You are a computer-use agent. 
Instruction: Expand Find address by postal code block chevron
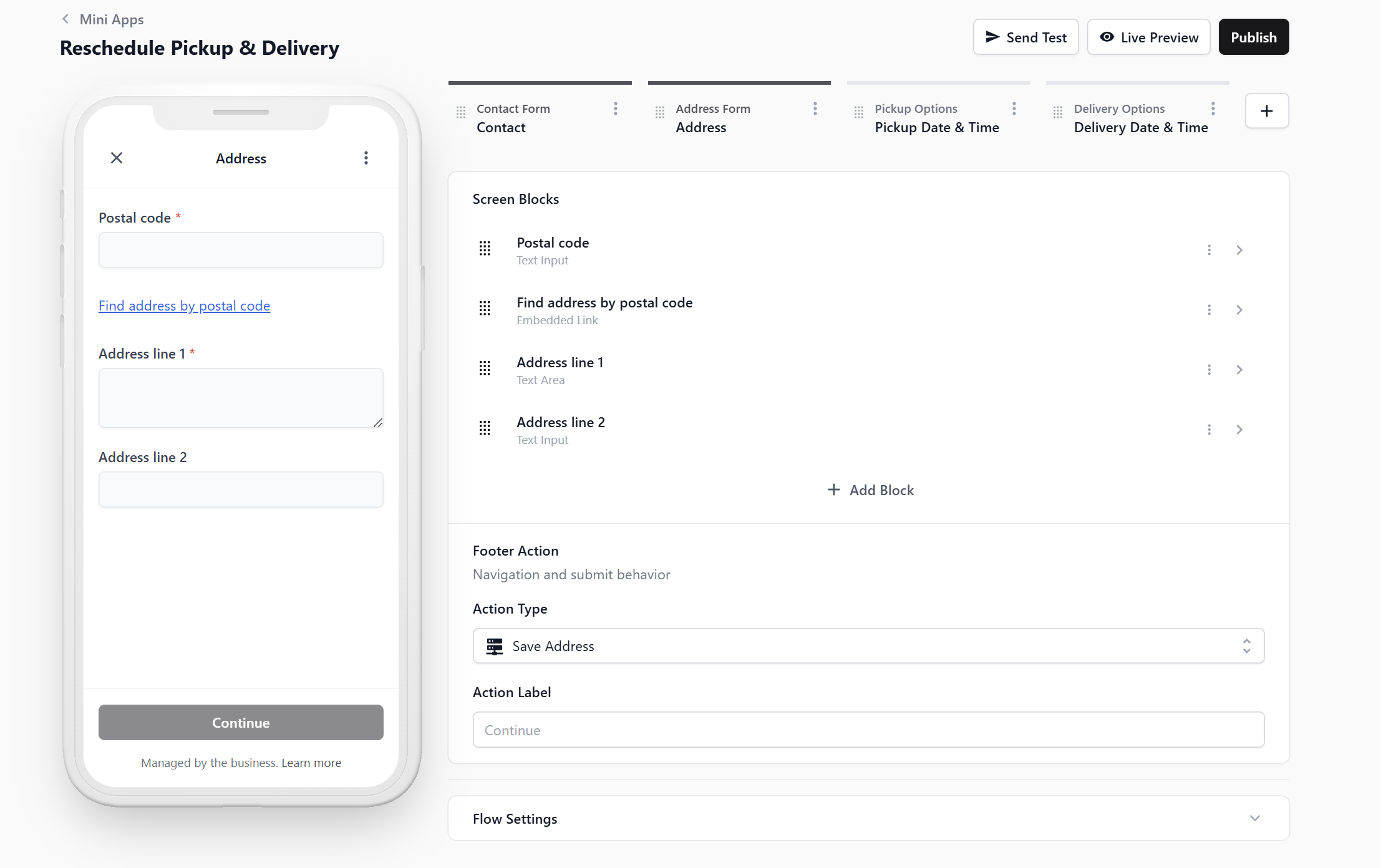(1239, 310)
